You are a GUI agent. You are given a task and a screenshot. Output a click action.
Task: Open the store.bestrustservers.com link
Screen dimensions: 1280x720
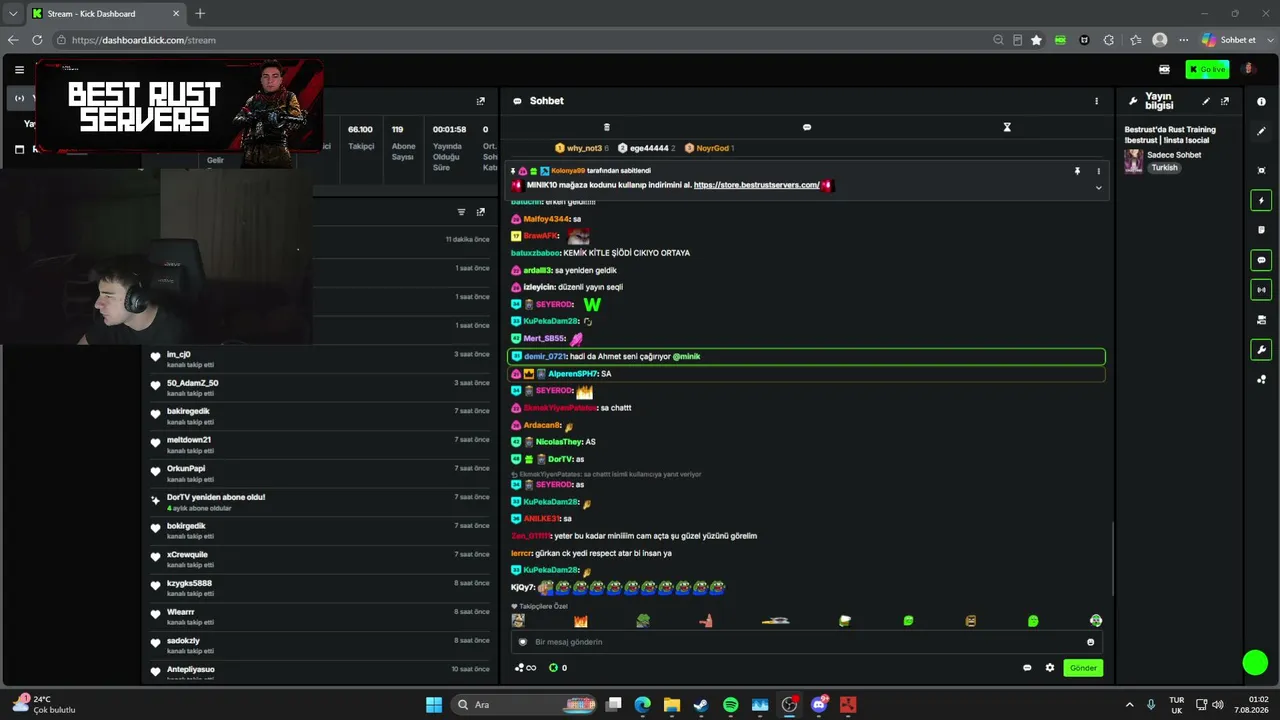click(x=756, y=185)
